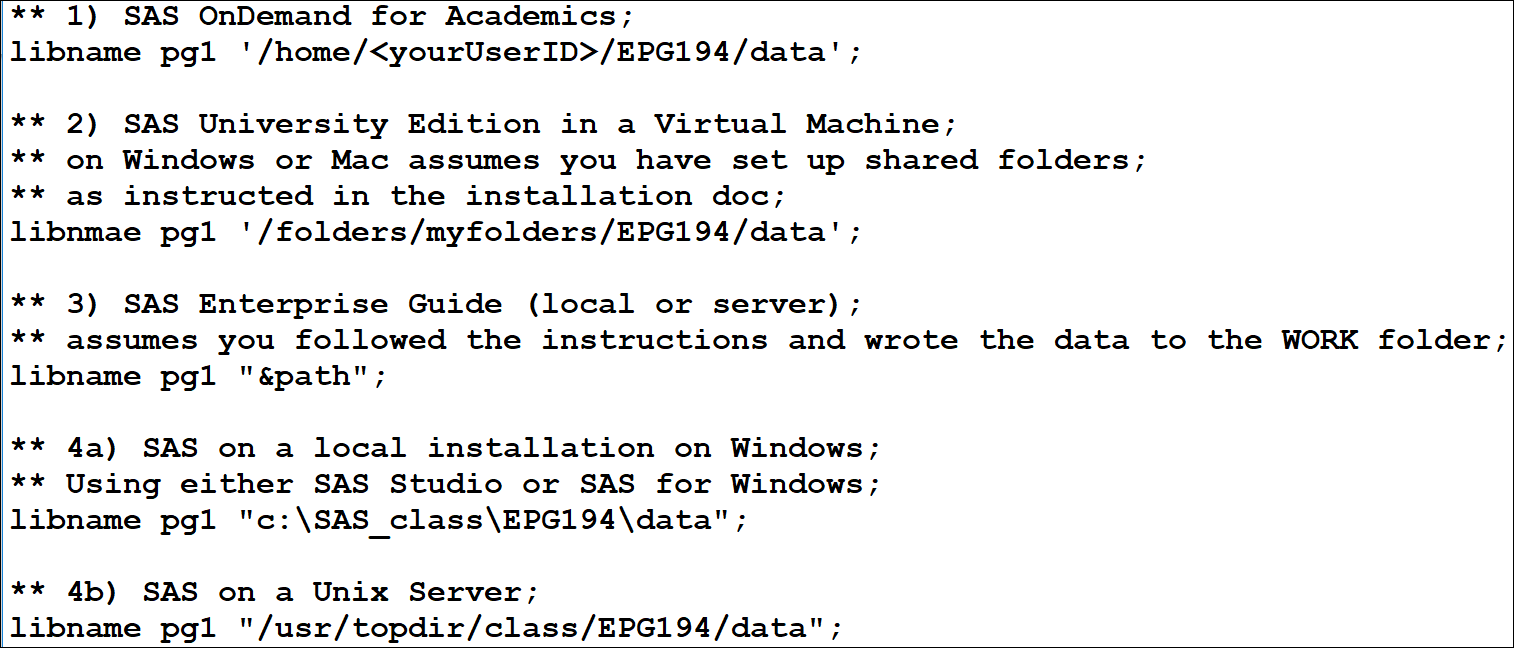Click the 'c:\SAS_class\EPG194\data' path string

pyautogui.click(x=491, y=520)
